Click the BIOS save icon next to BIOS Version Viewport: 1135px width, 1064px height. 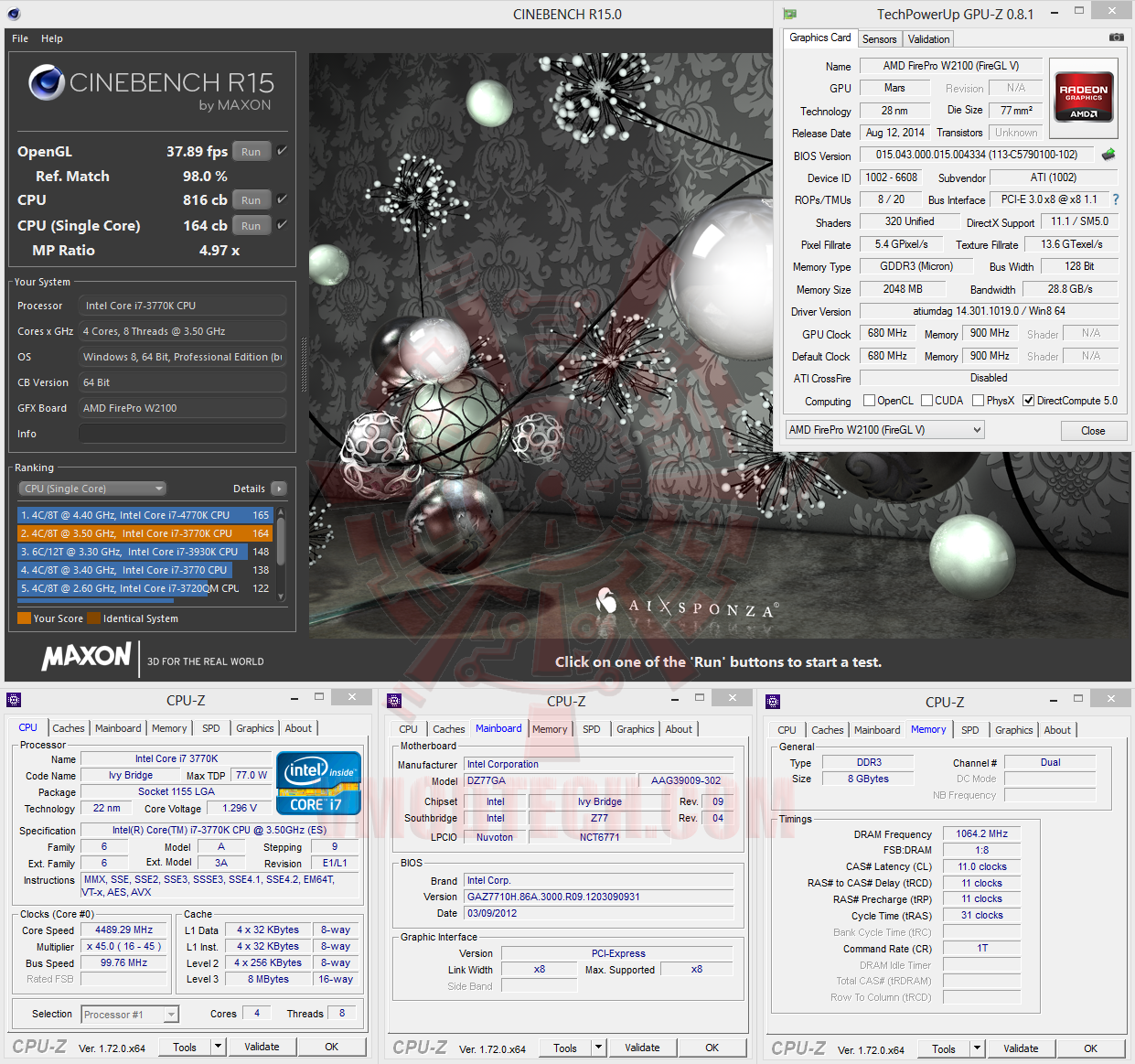(1108, 156)
